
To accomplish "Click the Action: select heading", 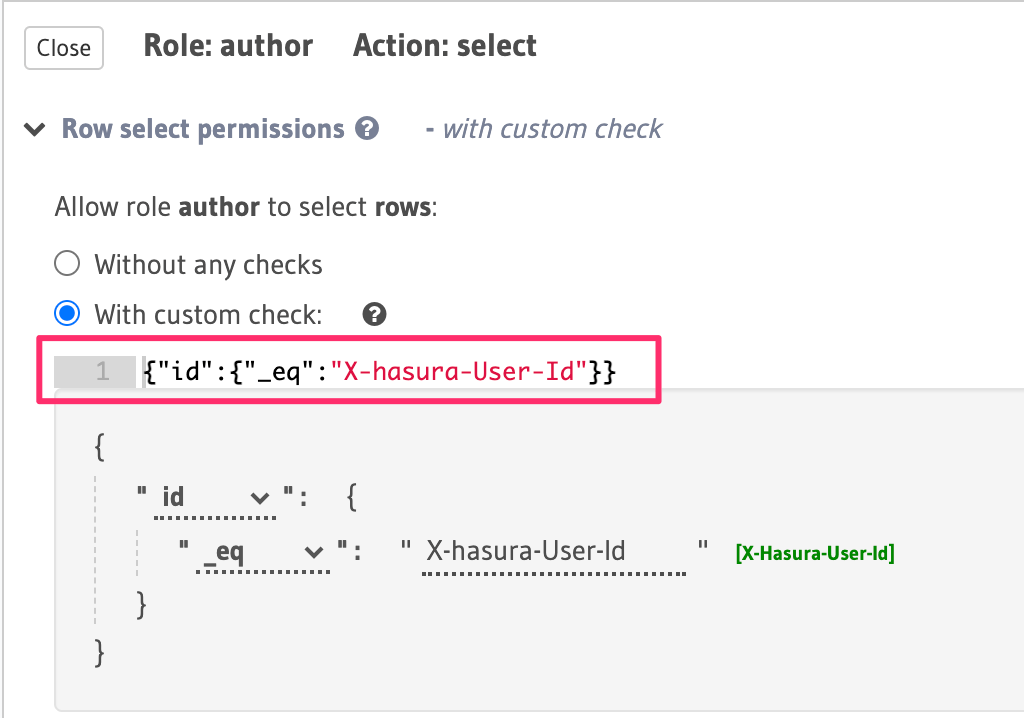I will pos(445,46).
